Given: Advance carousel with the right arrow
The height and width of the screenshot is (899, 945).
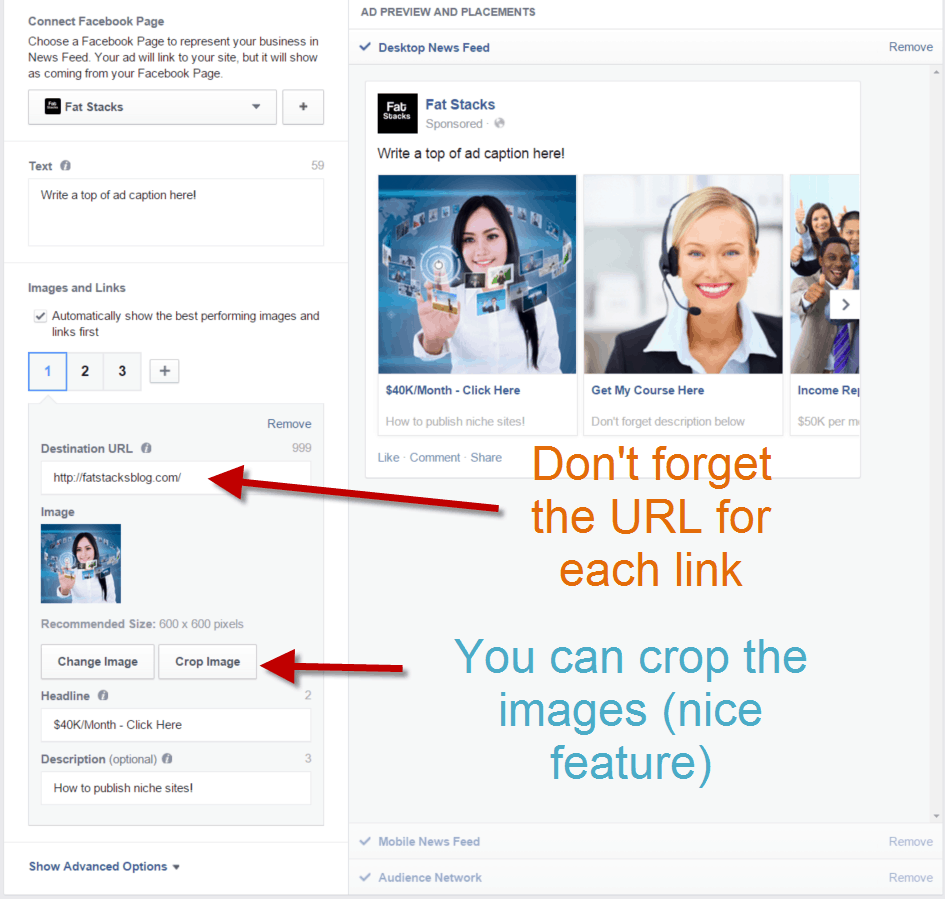Looking at the screenshot, I should 845,305.
